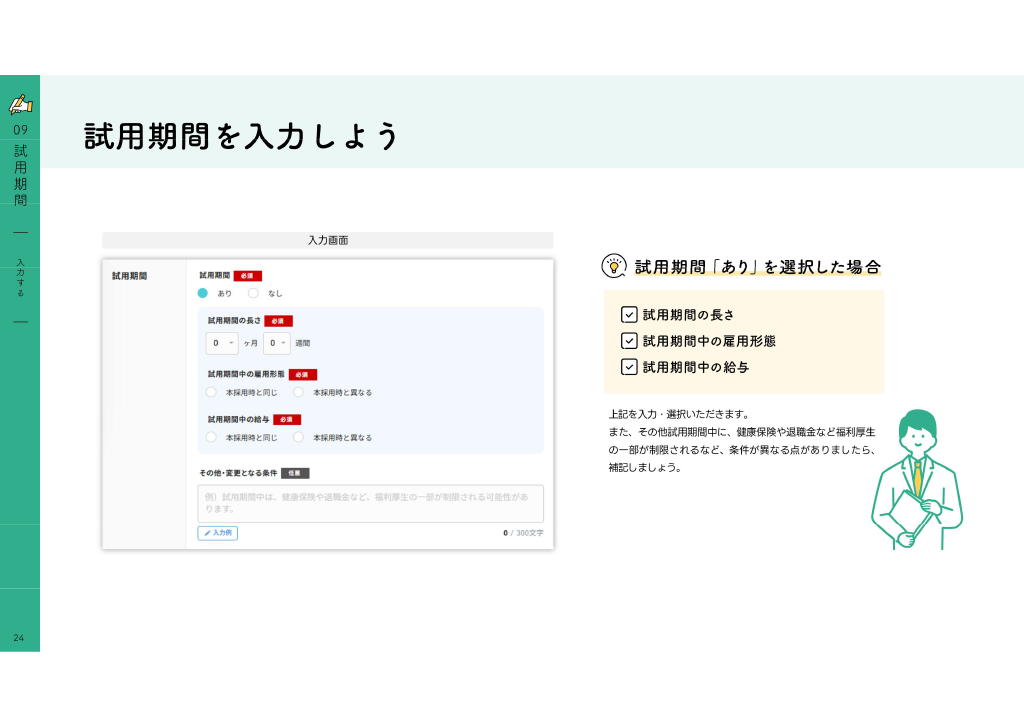
Task: Click the lightbulb tip icon
Action: pos(613,266)
